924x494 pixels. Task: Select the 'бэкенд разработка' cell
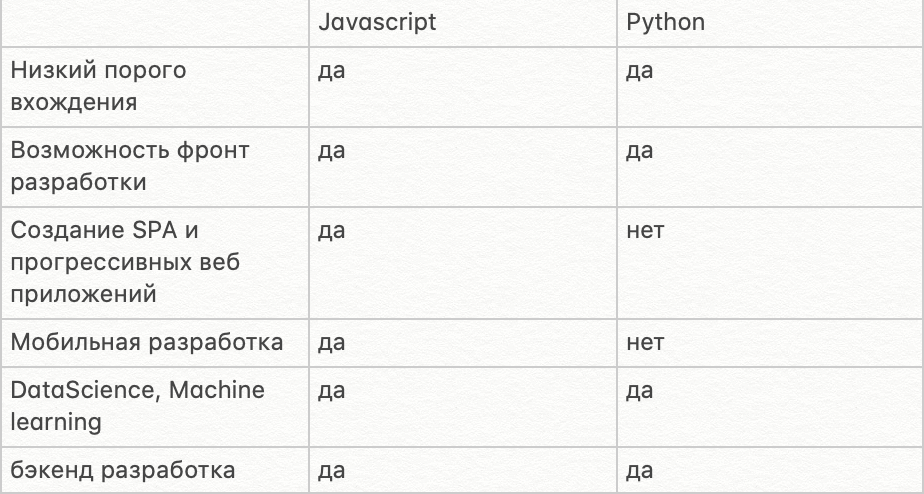tap(123, 470)
